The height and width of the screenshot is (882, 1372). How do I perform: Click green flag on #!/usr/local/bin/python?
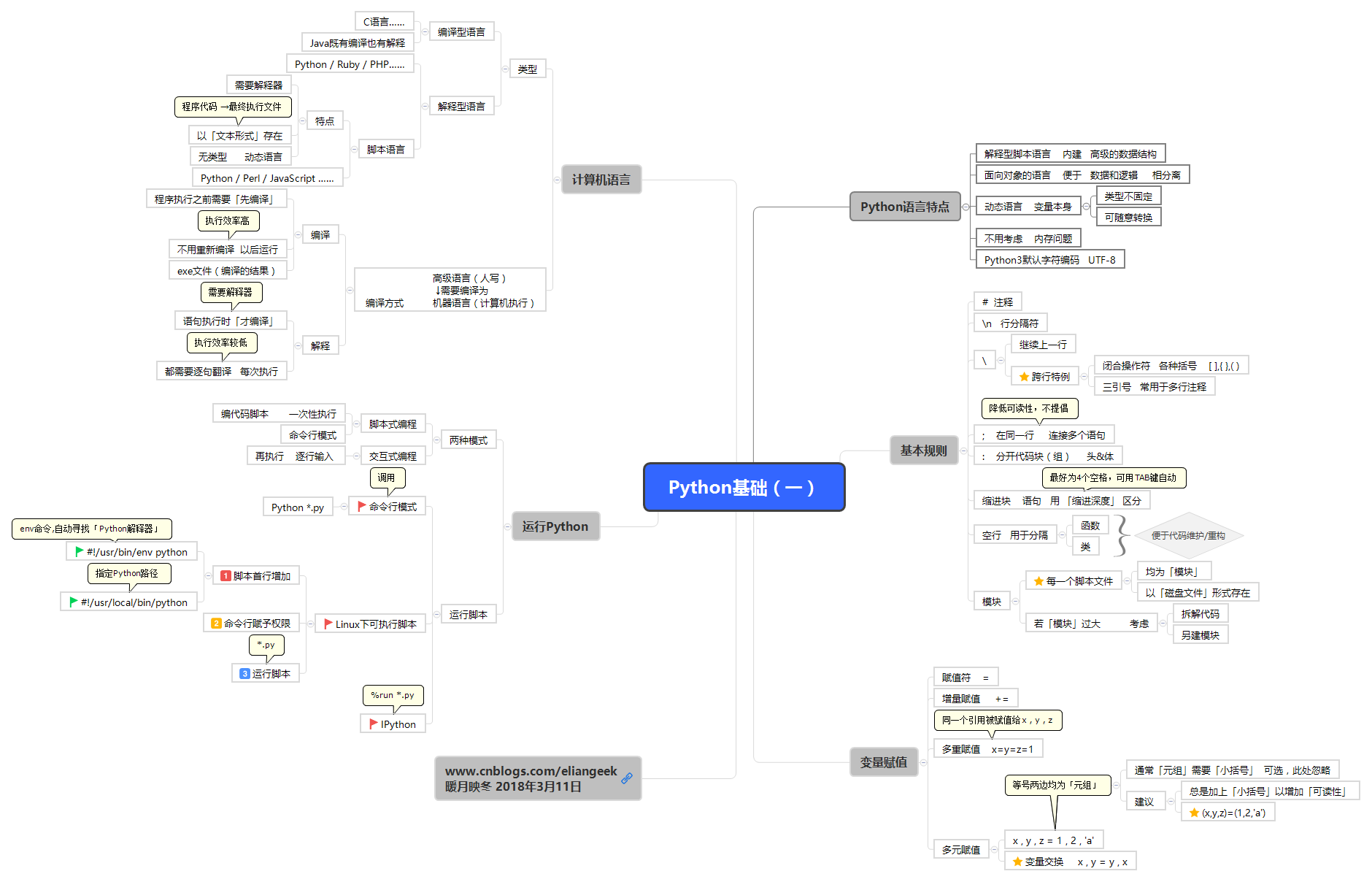point(73,602)
